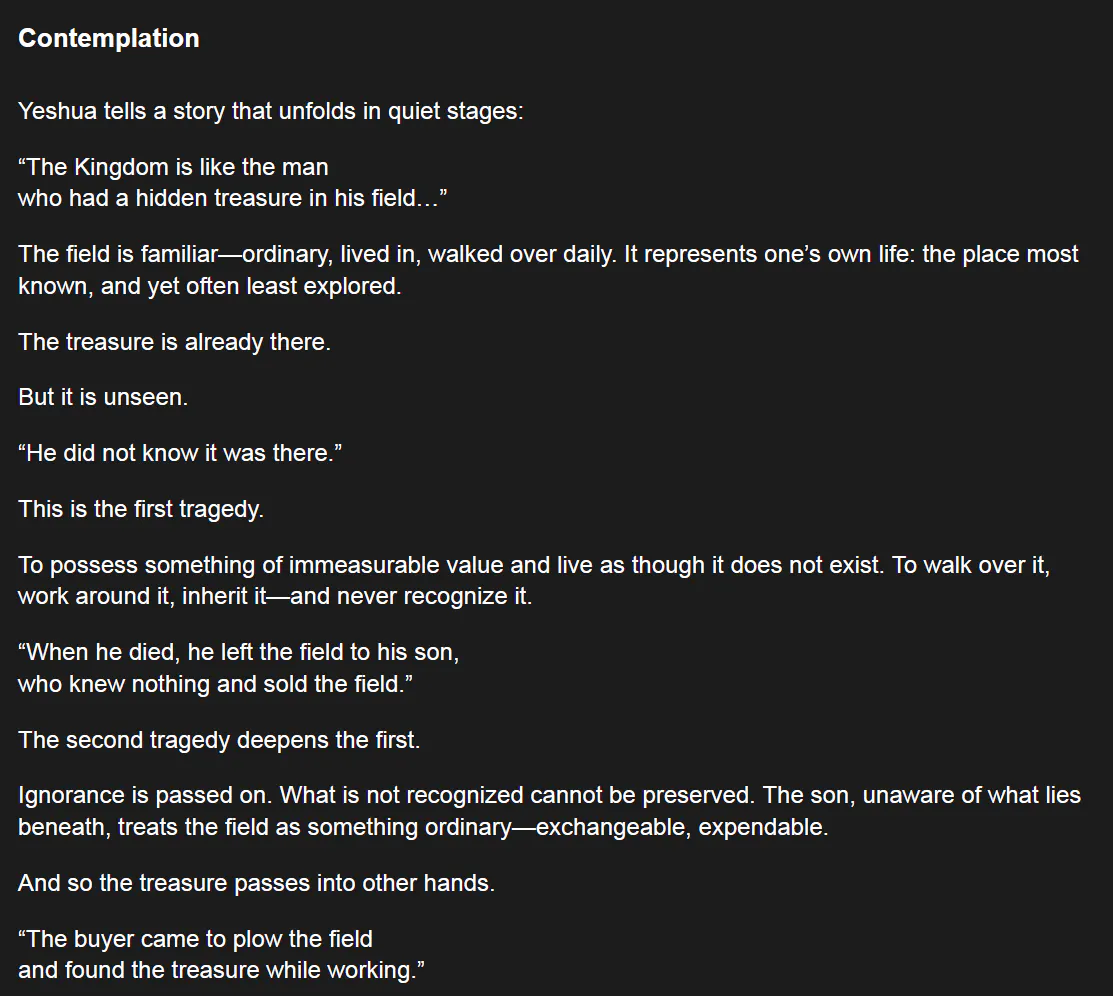This screenshot has height=996, width=1113.
Task: Click 'And so the treasure passes into other hands.'
Action: point(256,884)
